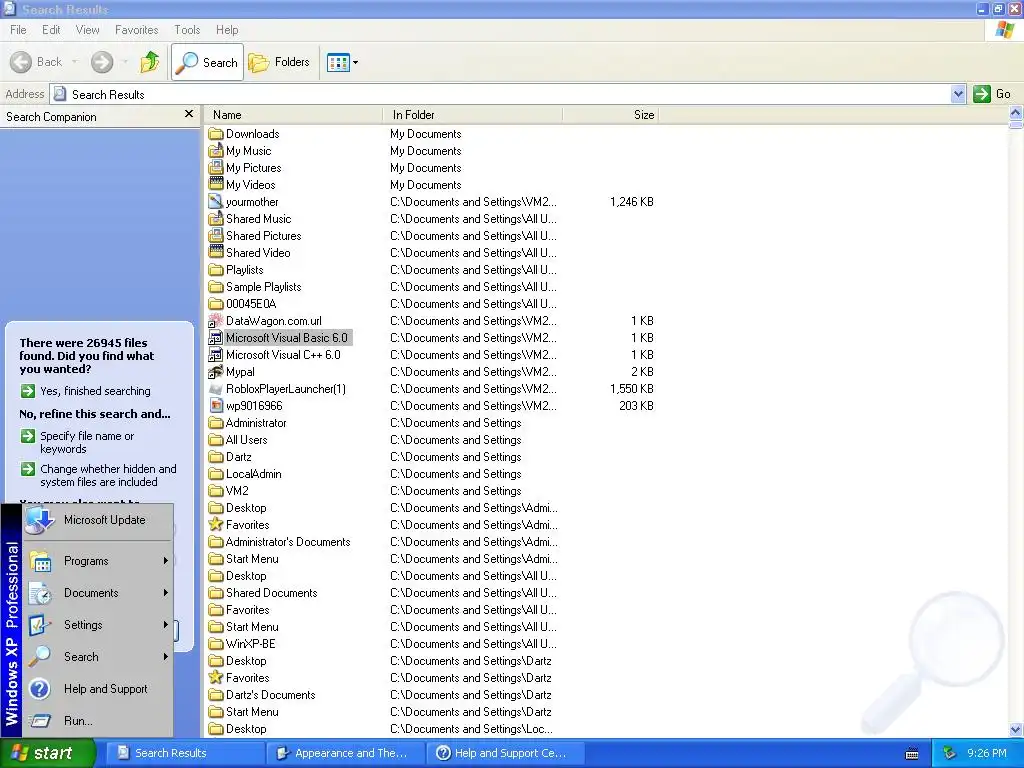The image size is (1024, 768).
Task: Switch to Appearance and Themes taskbar button
Action: click(345, 753)
